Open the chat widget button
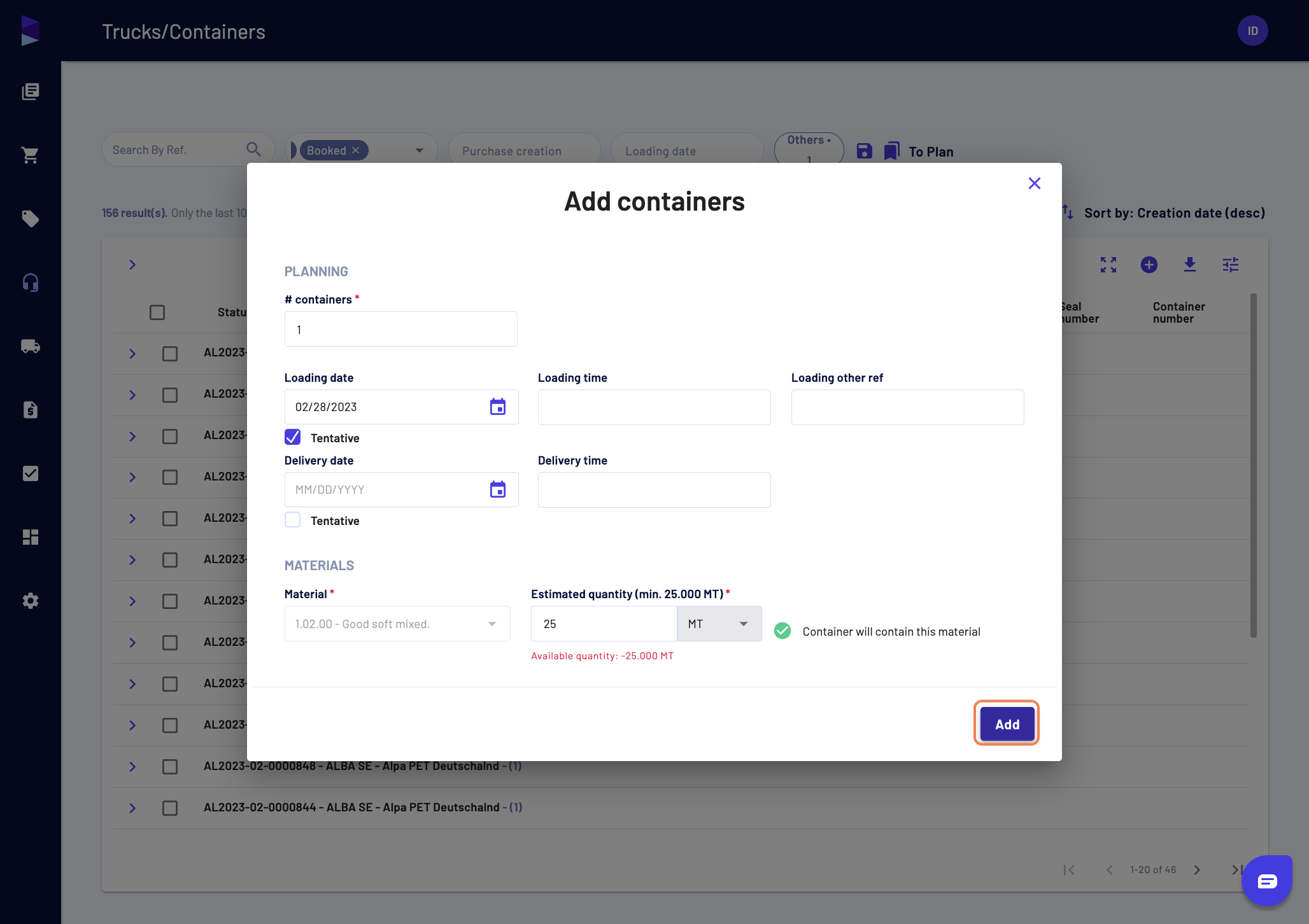 1267,881
